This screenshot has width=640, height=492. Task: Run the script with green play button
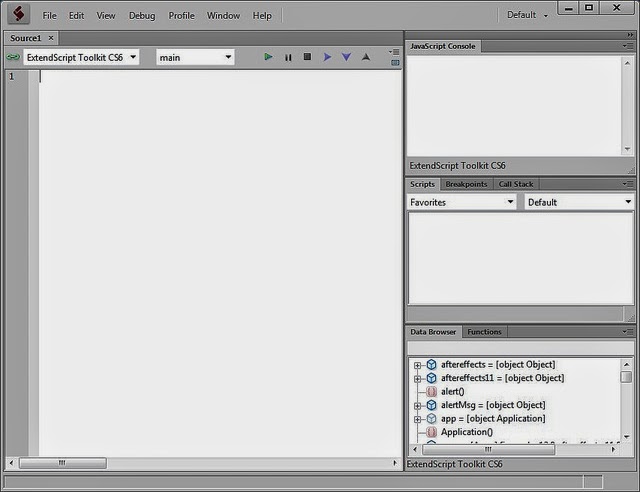click(x=268, y=57)
